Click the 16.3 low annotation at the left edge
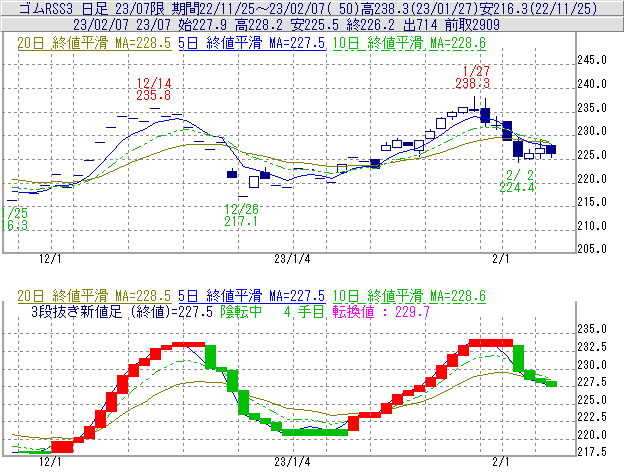This screenshot has width=624, height=475. pyautogui.click(x=14, y=225)
